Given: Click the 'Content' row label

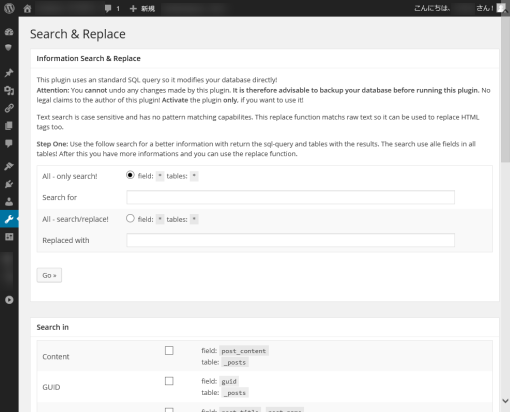Looking at the screenshot, I should (x=56, y=357).
